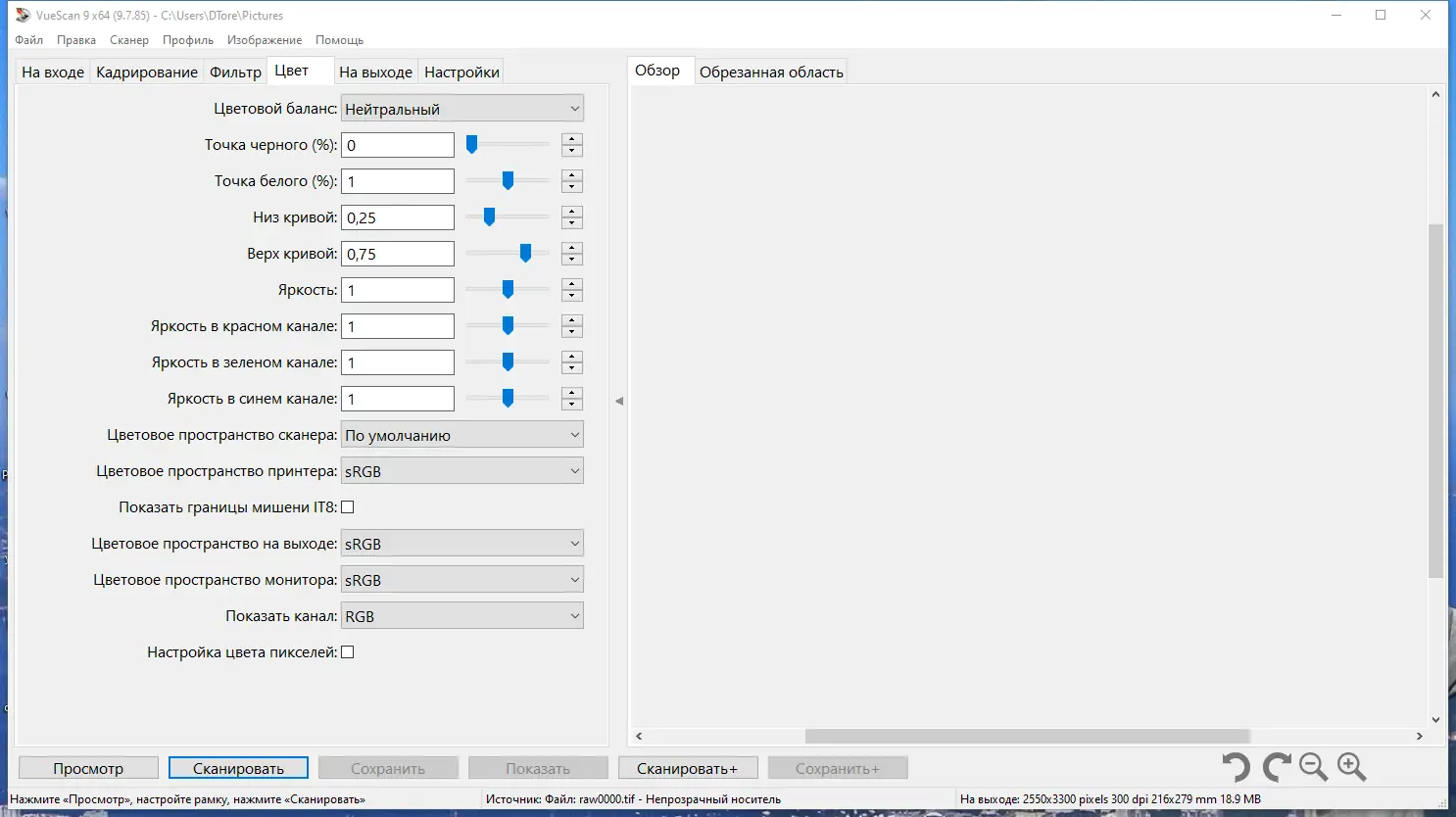Click the preview scroll-right arrow

(x=1419, y=736)
